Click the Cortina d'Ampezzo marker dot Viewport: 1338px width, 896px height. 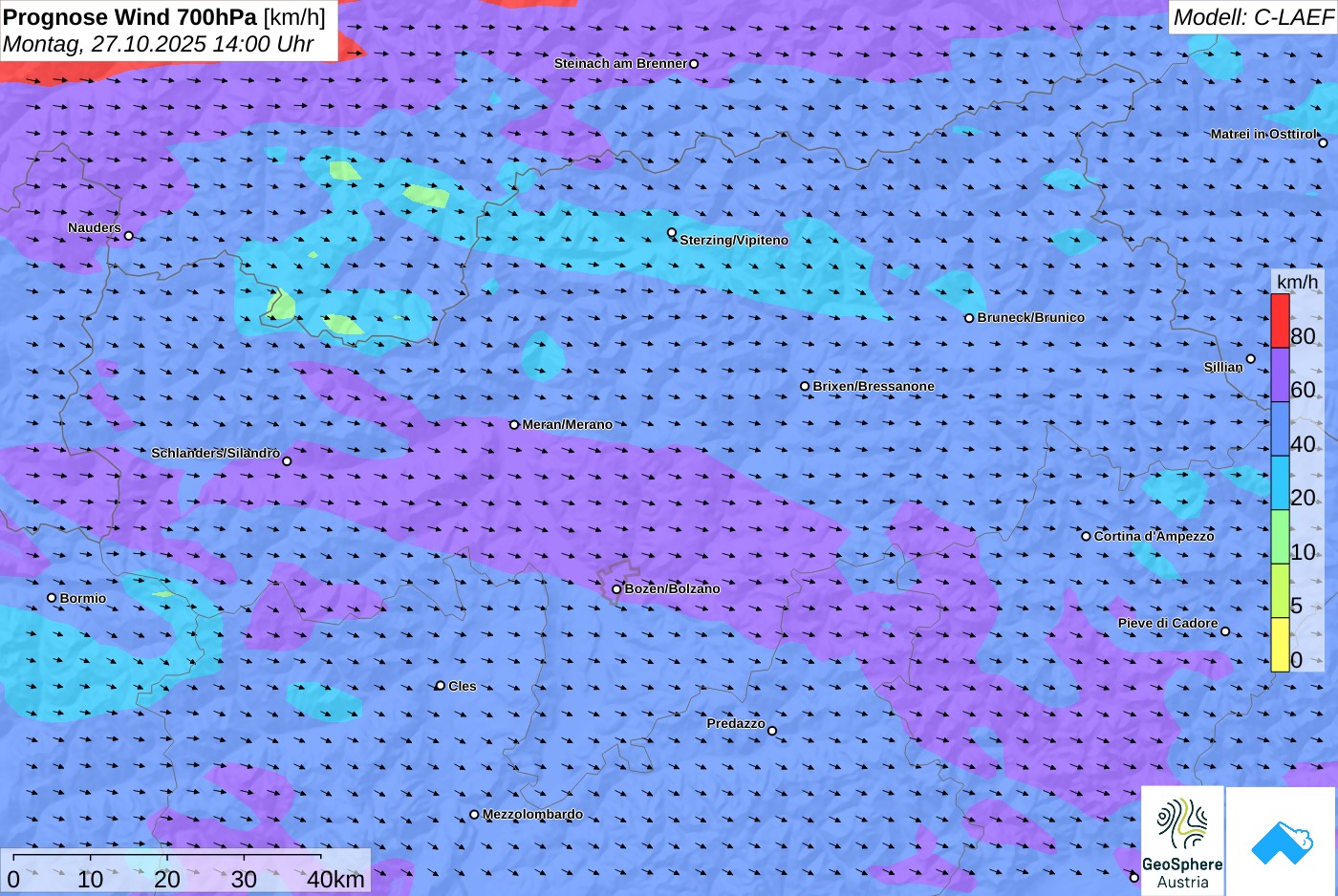click(1086, 536)
